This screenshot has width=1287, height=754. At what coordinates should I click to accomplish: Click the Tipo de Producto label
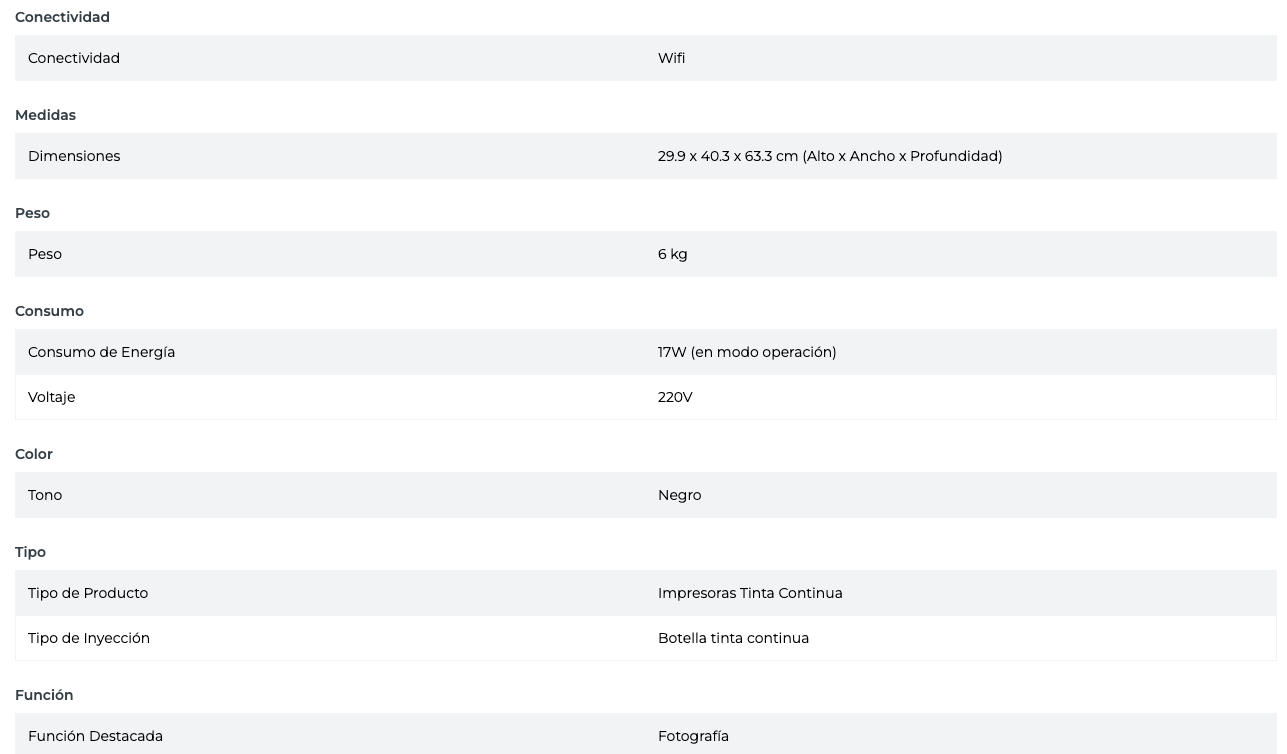pyautogui.click(x=88, y=593)
